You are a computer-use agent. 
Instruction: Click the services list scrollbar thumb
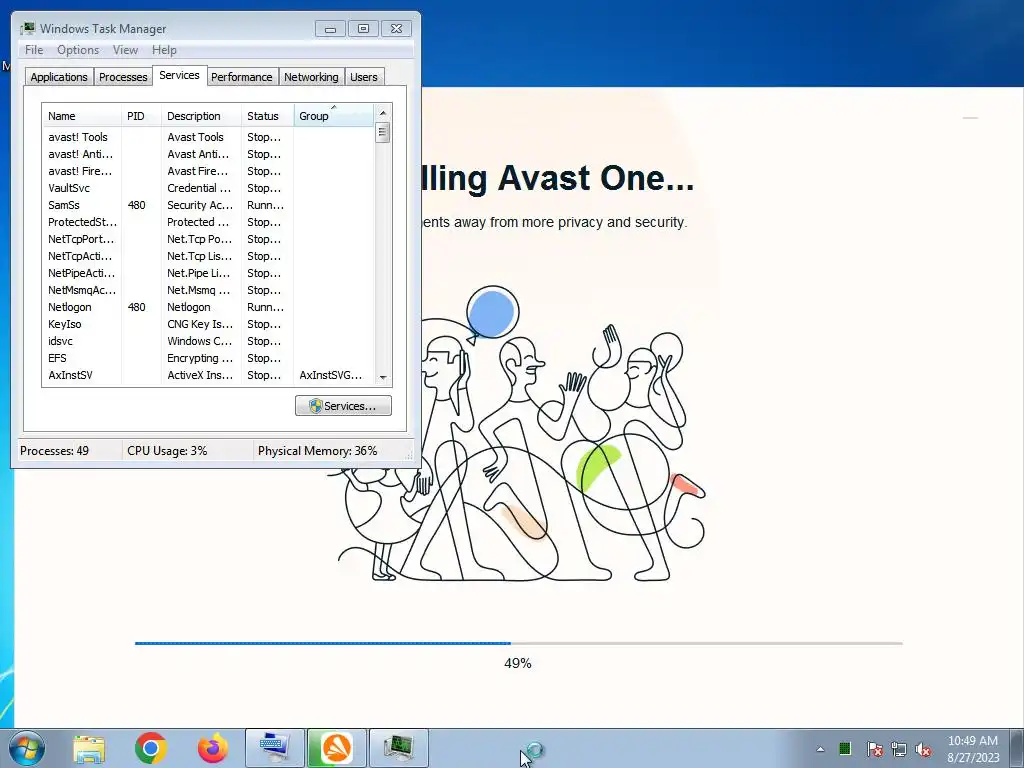[x=383, y=133]
